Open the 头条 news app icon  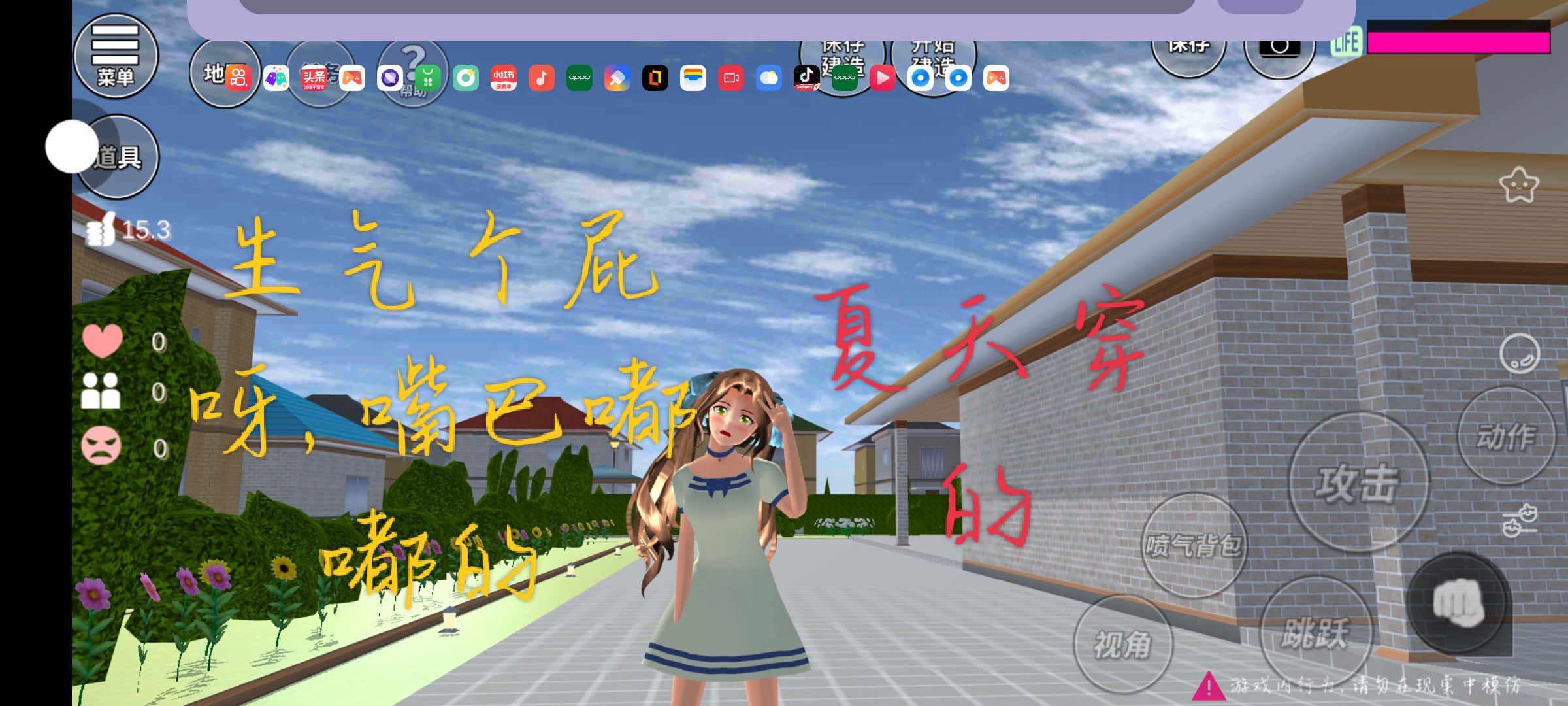click(314, 78)
